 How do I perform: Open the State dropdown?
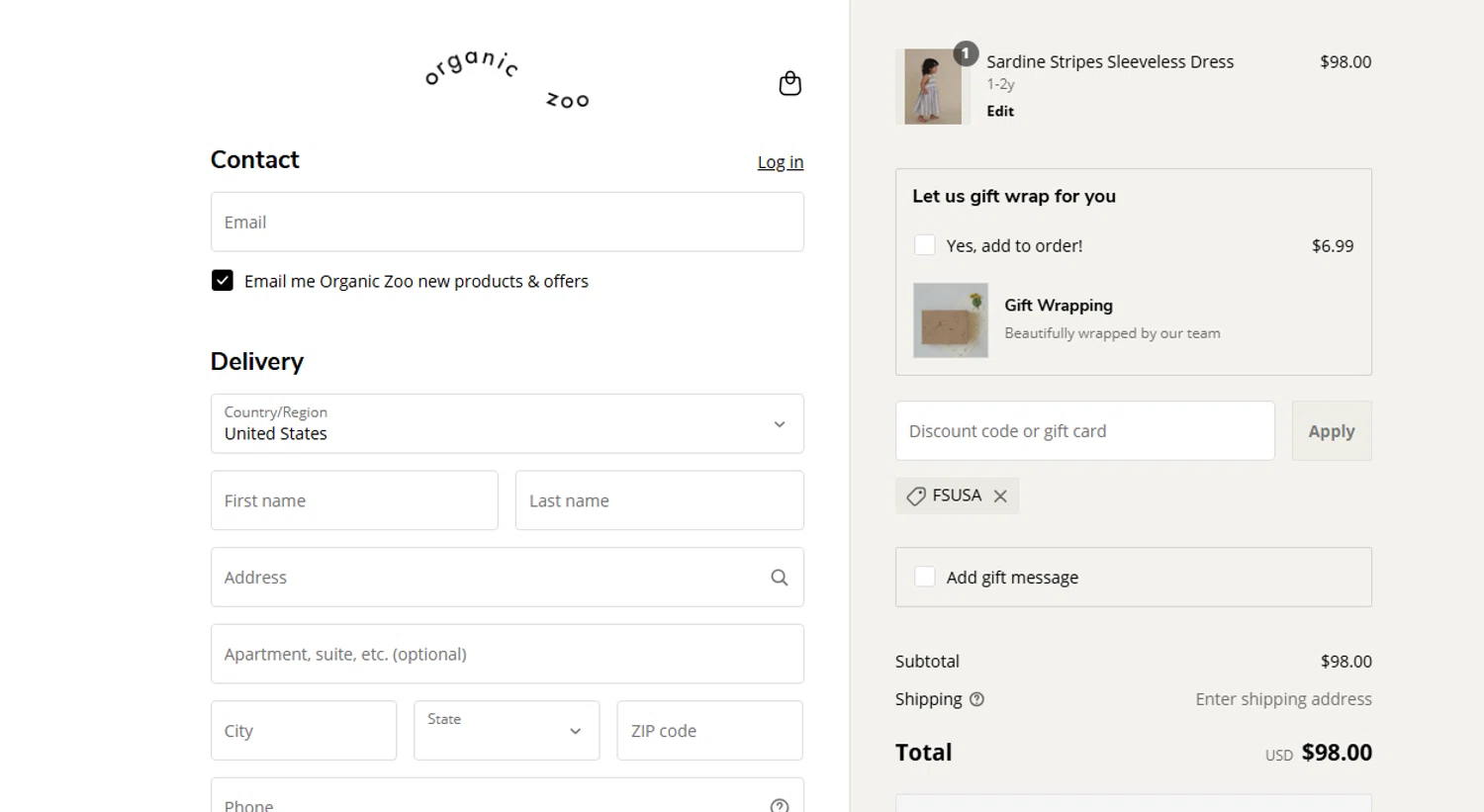coord(507,731)
